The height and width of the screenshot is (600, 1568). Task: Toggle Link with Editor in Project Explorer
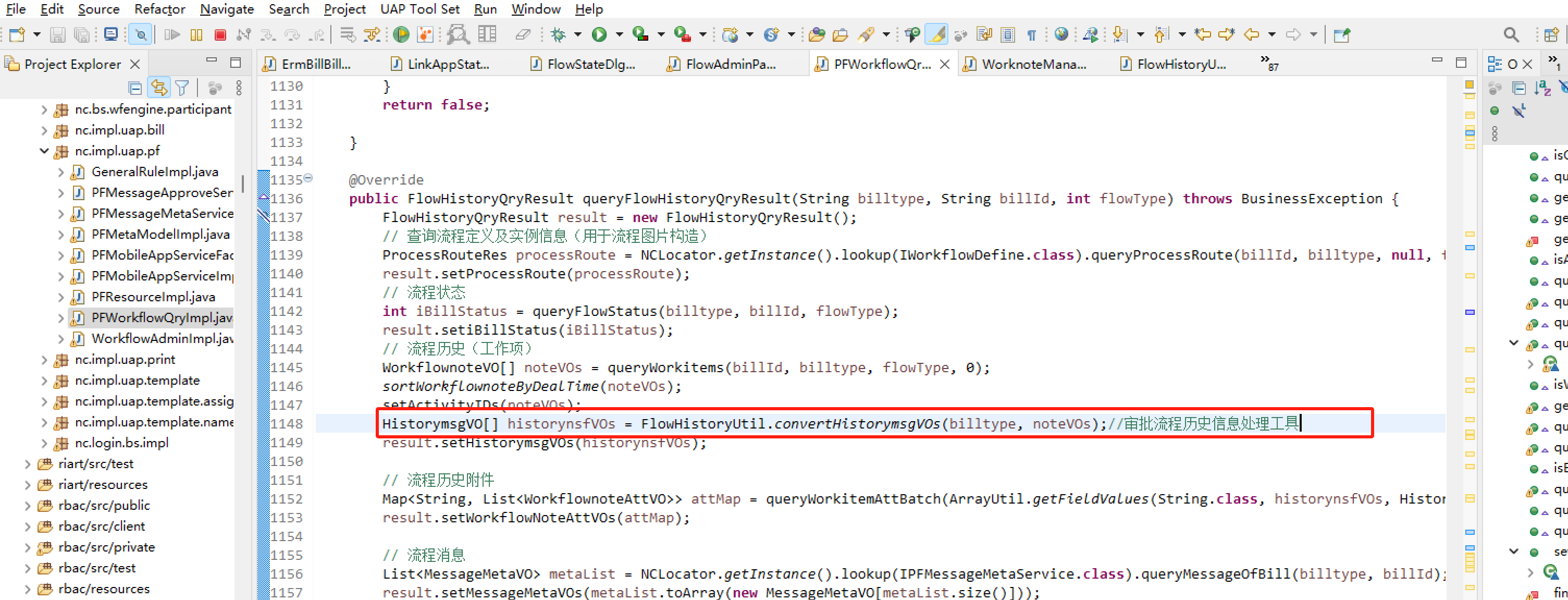[159, 88]
